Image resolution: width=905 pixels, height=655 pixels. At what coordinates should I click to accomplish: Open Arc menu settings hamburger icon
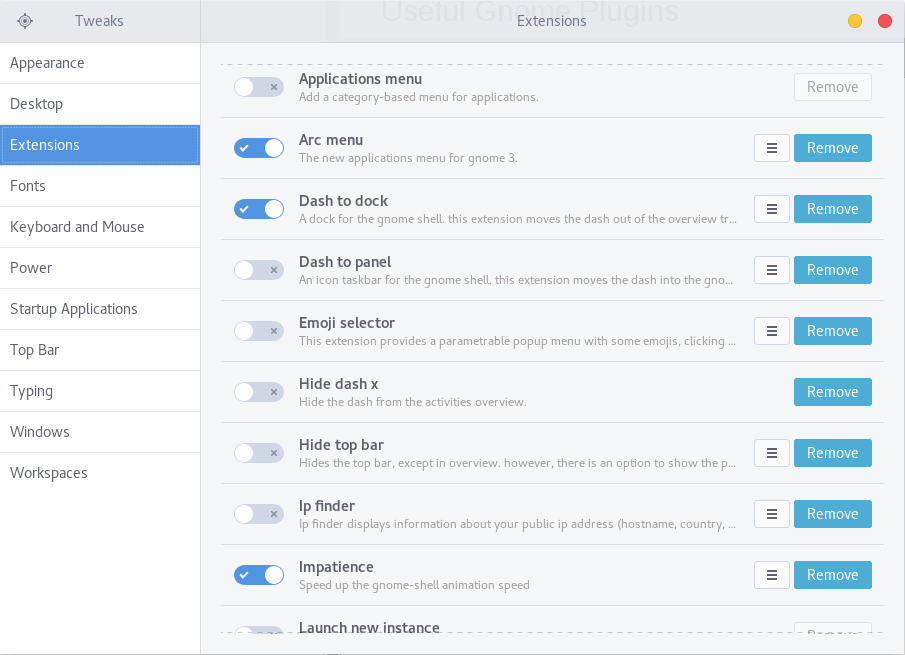pos(772,148)
